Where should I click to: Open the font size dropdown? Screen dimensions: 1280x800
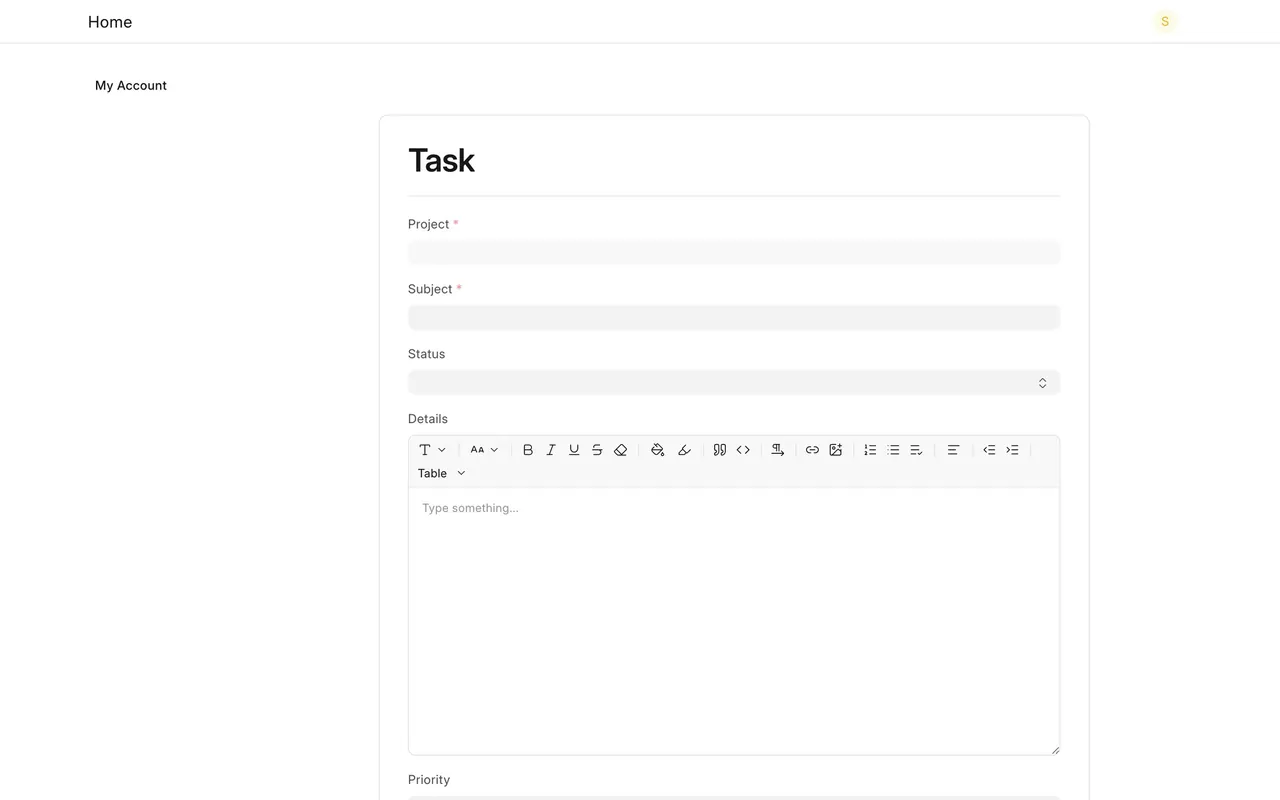tap(484, 450)
